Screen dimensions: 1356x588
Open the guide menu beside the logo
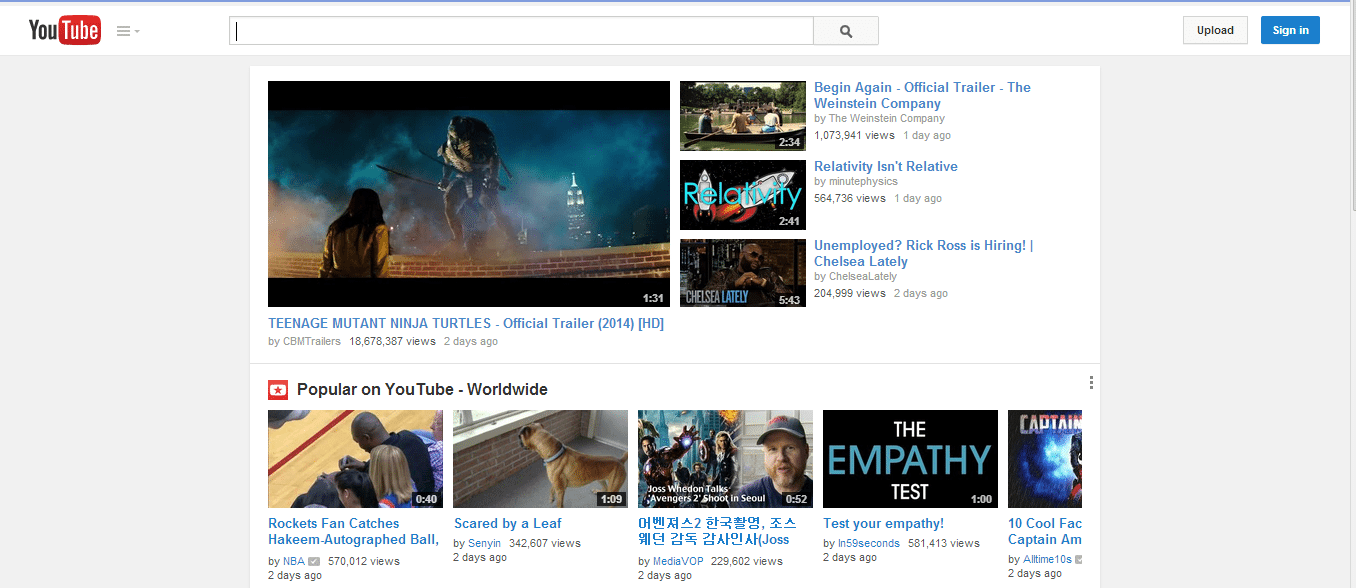pyautogui.click(x=127, y=31)
